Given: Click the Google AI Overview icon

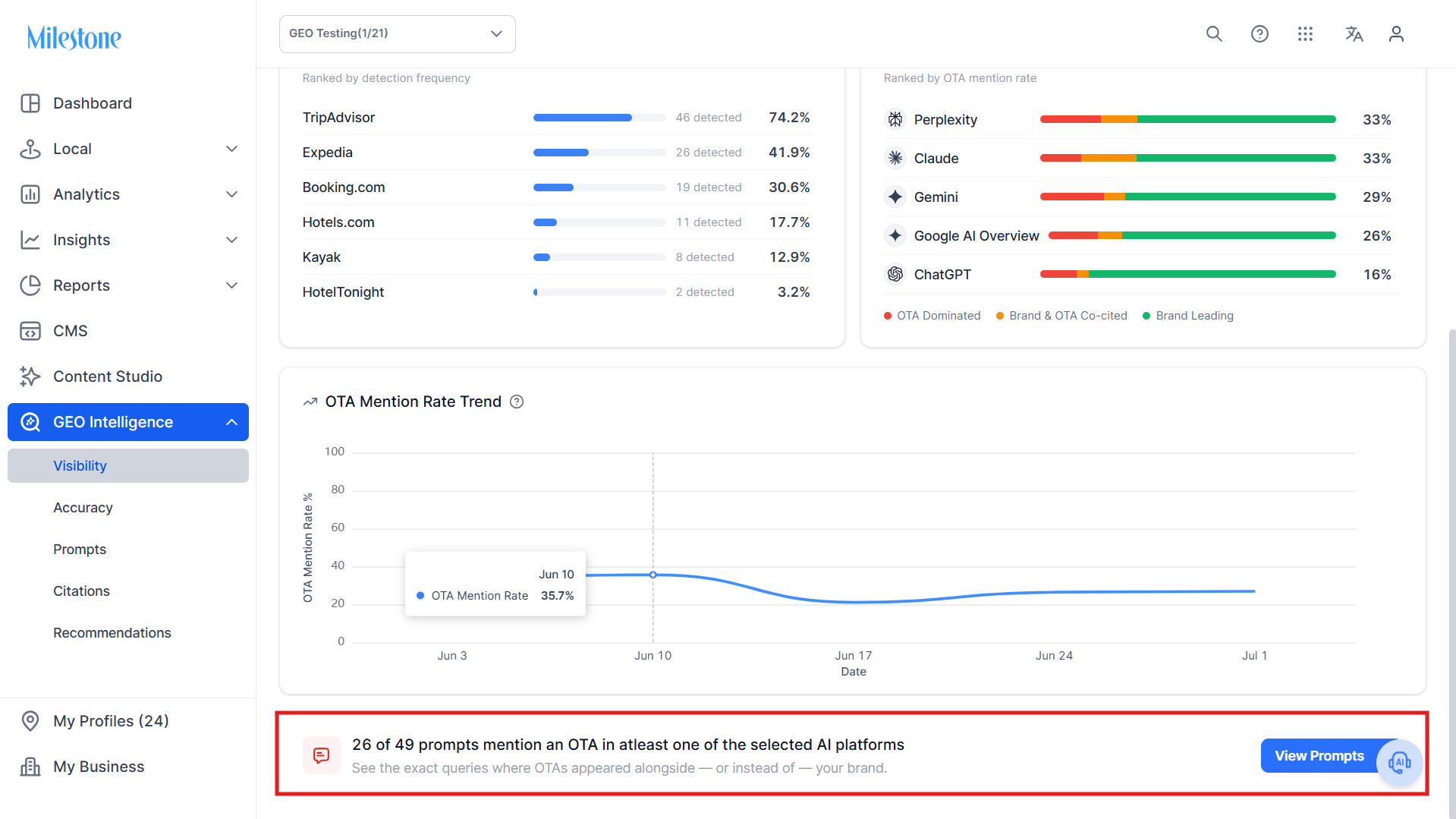Looking at the screenshot, I should 895,235.
